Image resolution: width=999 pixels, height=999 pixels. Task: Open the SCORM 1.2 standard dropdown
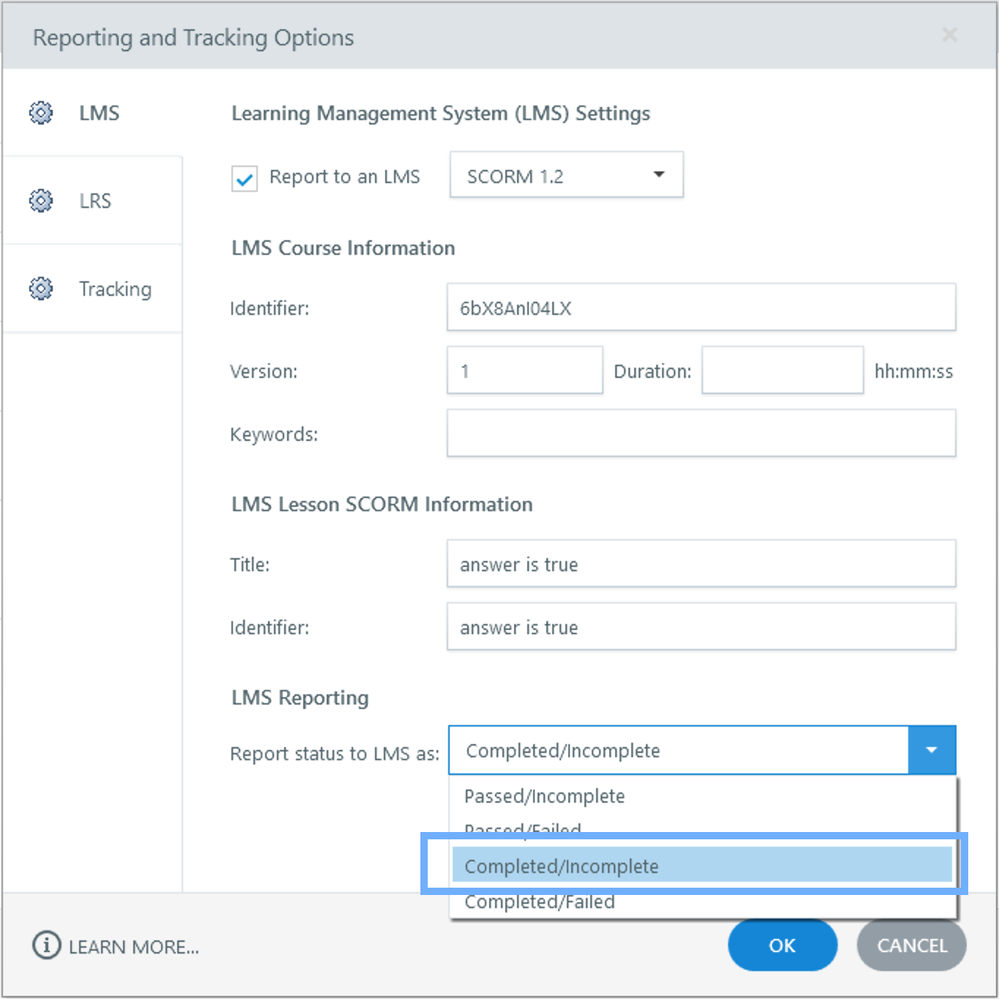[x=566, y=176]
